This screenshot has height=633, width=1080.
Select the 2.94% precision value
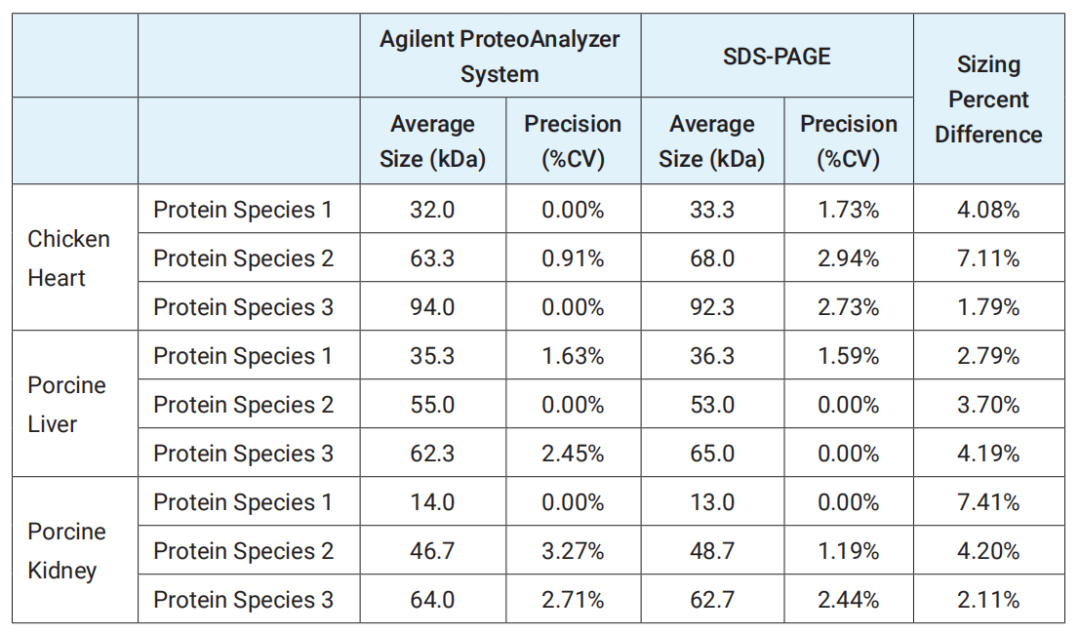[x=848, y=258]
